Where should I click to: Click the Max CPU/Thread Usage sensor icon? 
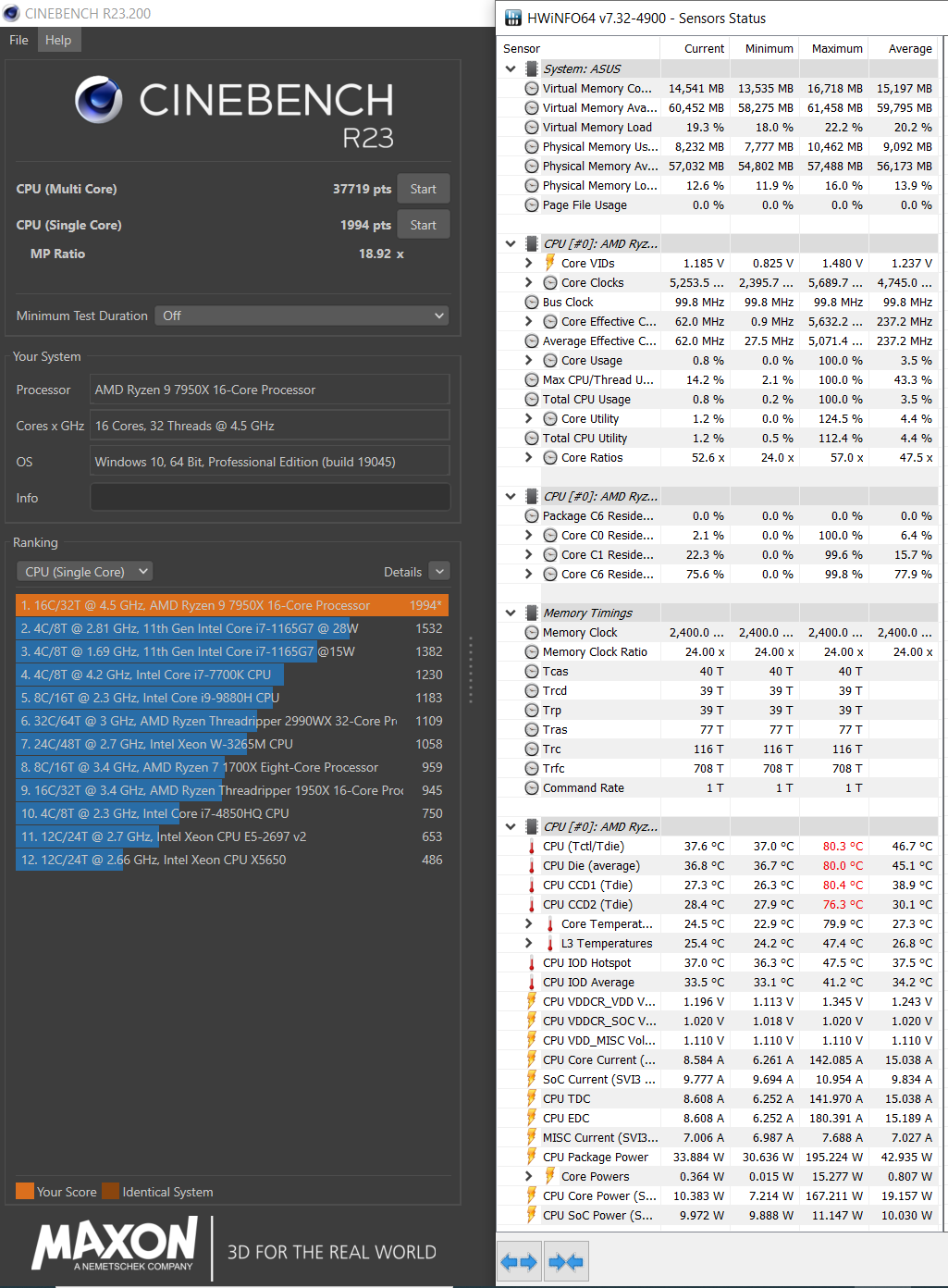pos(532,379)
